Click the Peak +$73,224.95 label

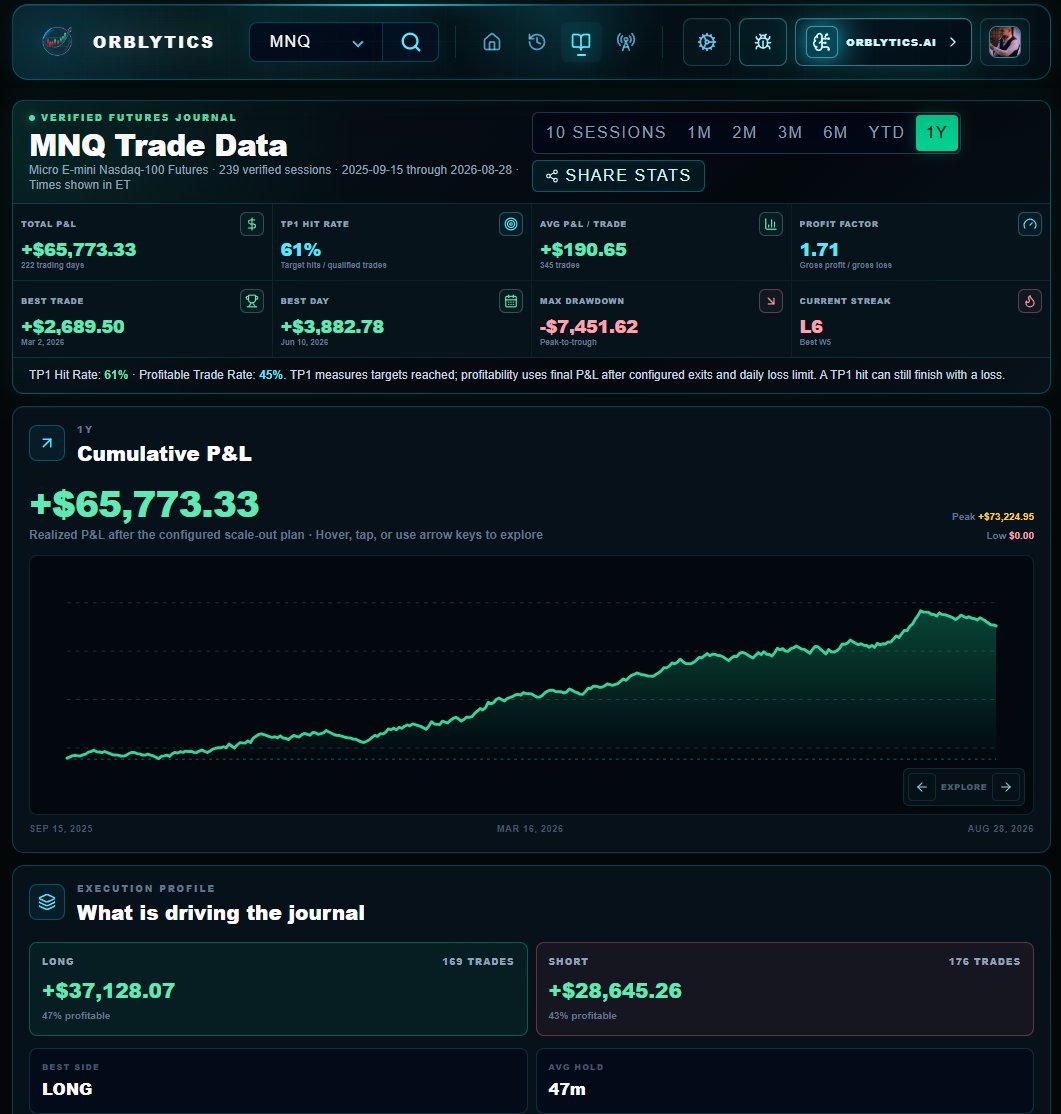point(993,517)
